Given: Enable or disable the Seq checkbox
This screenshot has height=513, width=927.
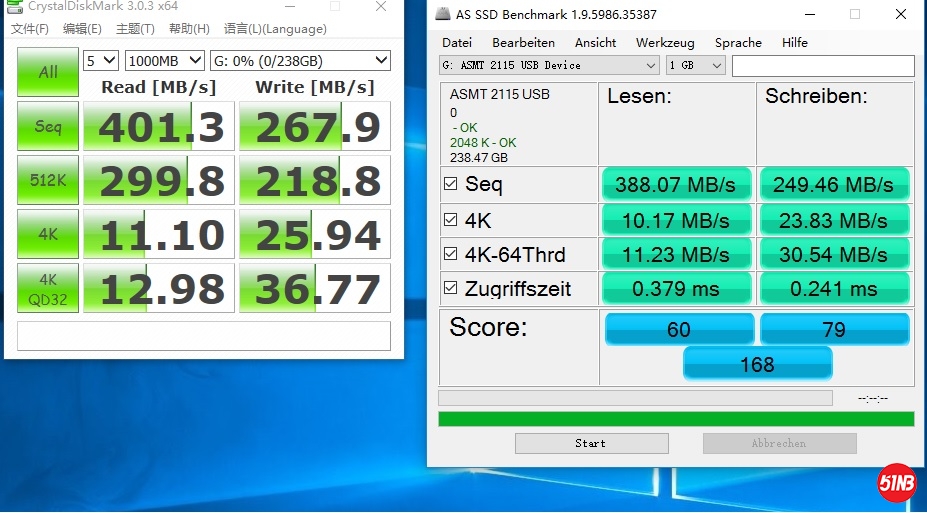Looking at the screenshot, I should [450, 184].
